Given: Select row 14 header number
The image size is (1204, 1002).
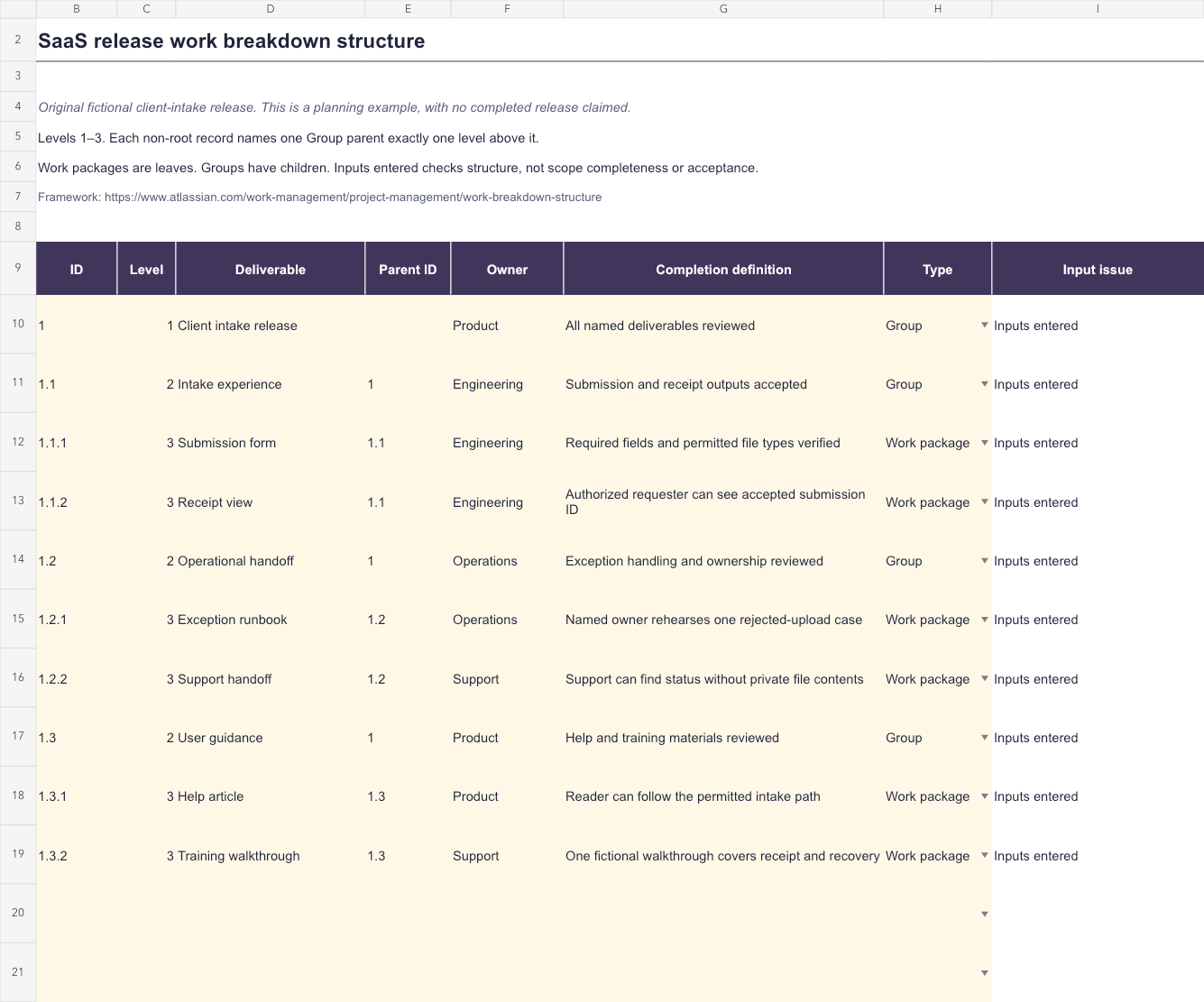Looking at the screenshot, I should pos(18,559).
